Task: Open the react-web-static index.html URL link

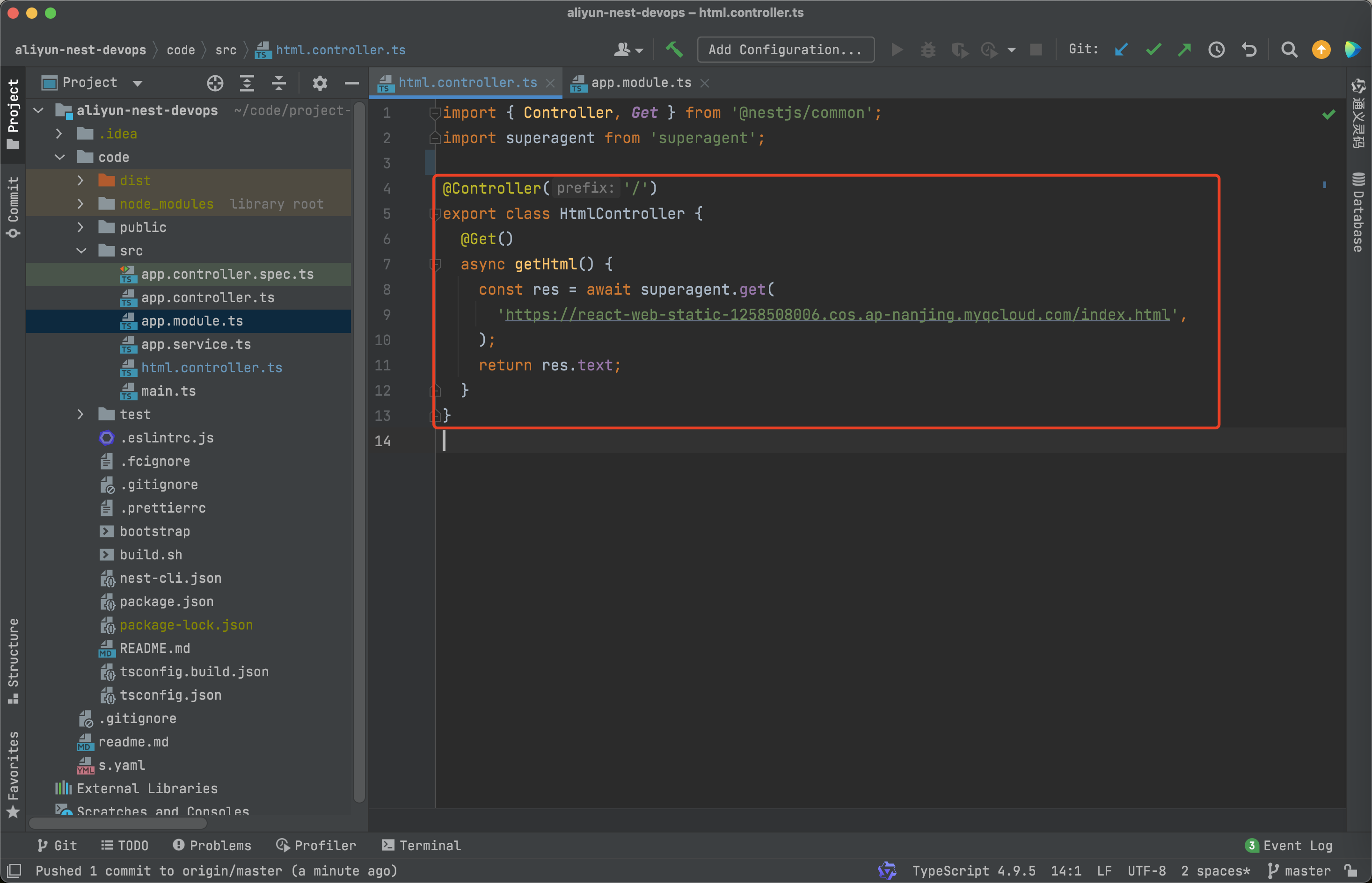Action: click(838, 315)
